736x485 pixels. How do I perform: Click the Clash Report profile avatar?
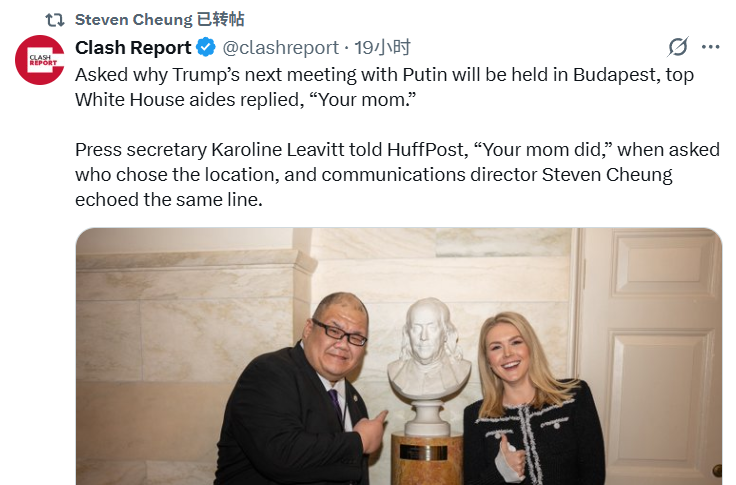(x=40, y=60)
